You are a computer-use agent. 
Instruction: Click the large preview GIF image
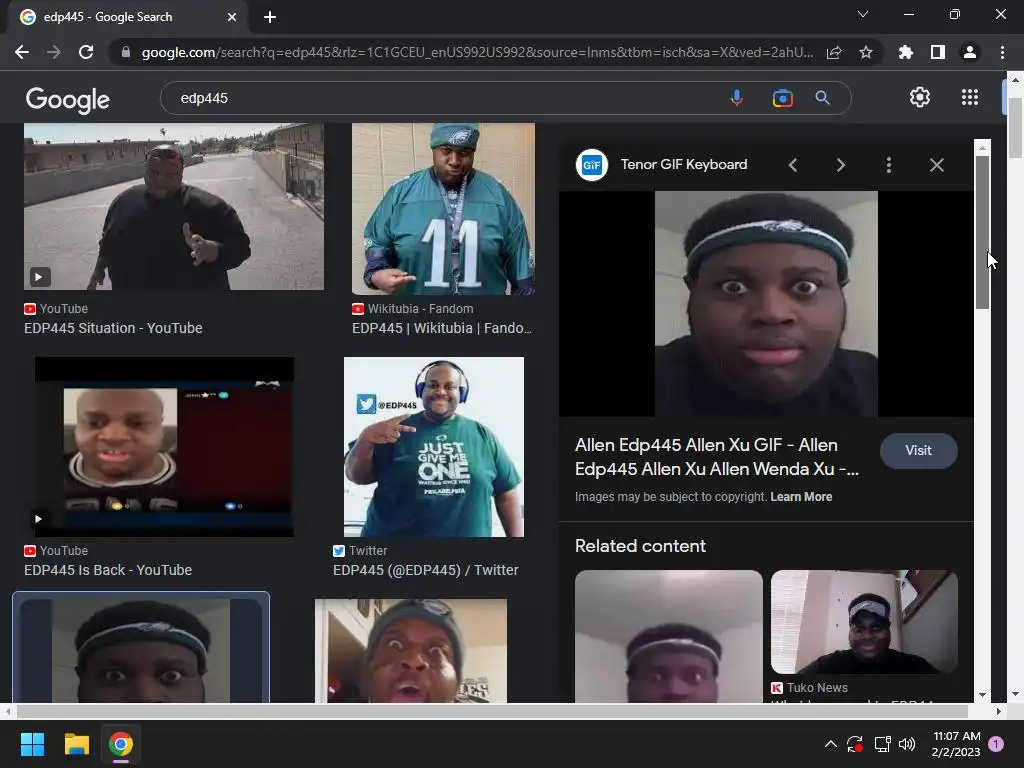point(766,304)
